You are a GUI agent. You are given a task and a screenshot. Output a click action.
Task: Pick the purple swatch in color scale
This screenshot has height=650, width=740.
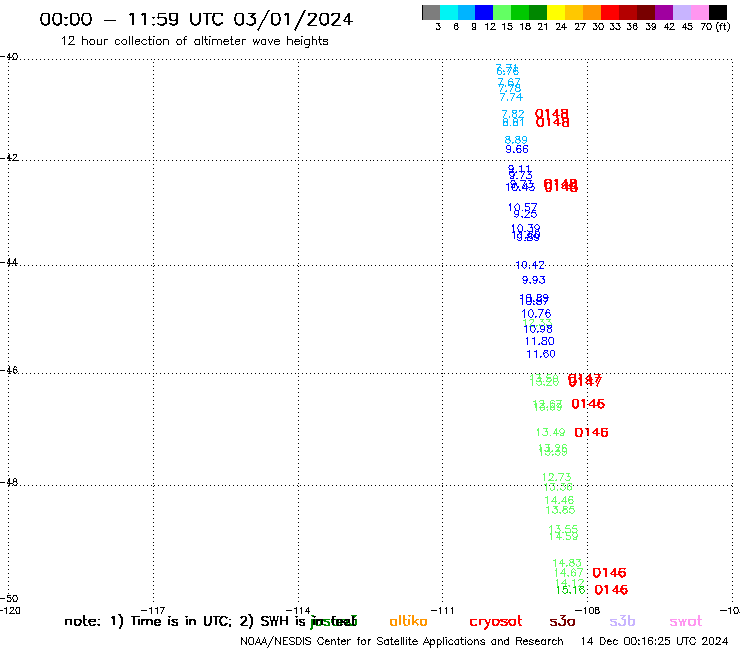(x=664, y=12)
